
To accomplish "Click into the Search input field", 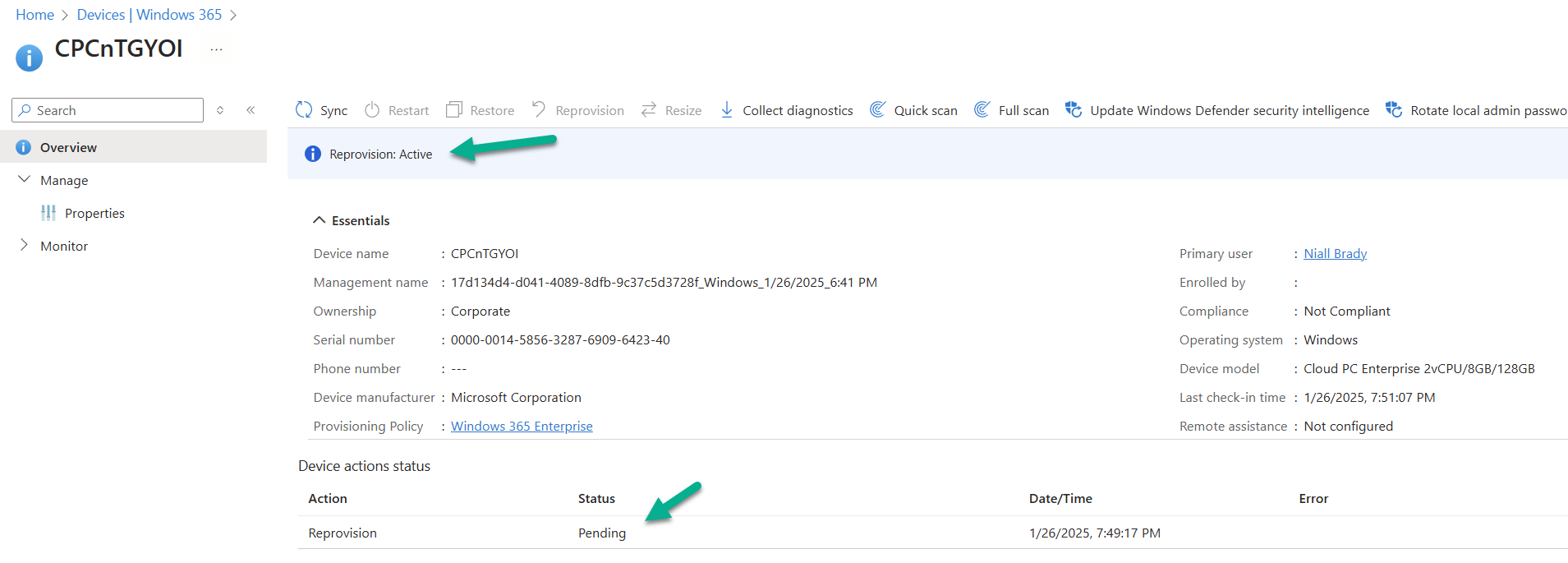I will [x=108, y=110].
